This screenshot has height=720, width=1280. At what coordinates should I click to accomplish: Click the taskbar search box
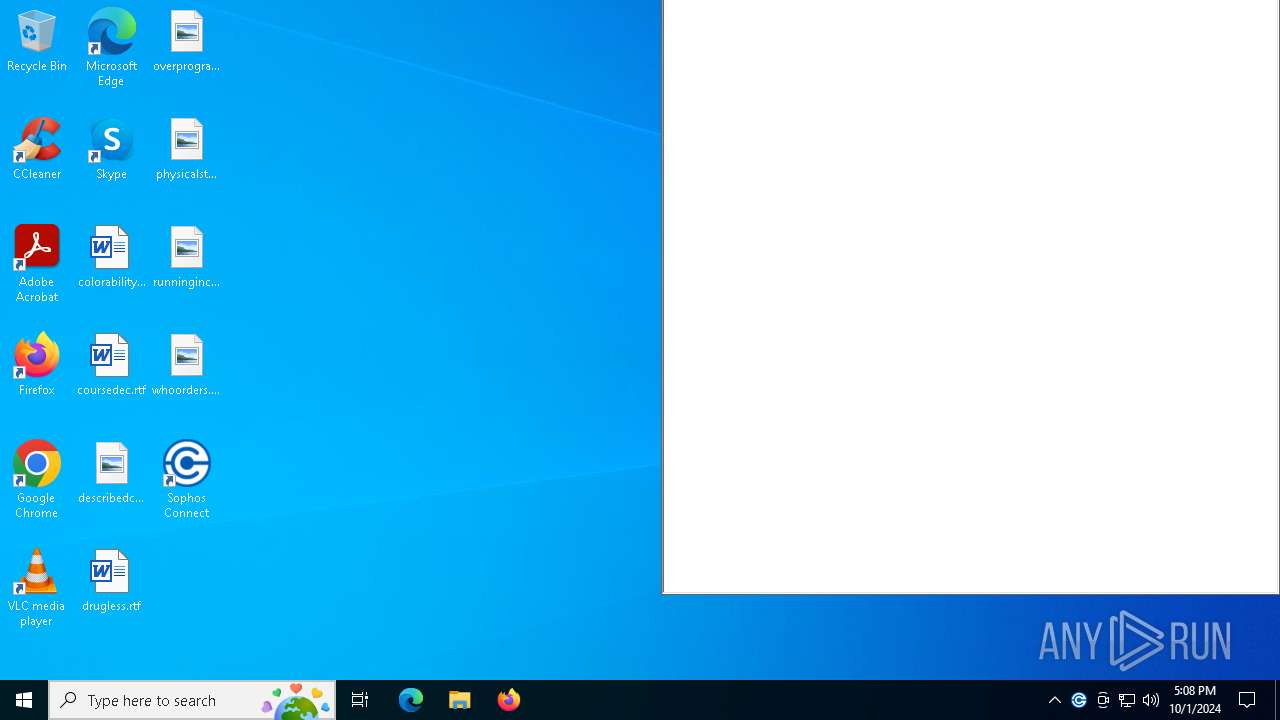click(192, 700)
